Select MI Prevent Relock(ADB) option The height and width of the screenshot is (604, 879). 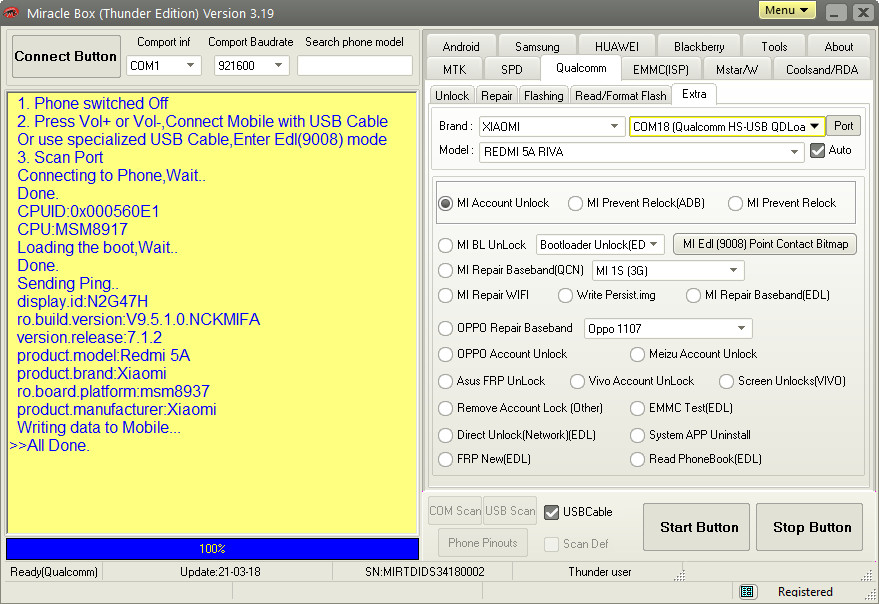pyautogui.click(x=636, y=203)
